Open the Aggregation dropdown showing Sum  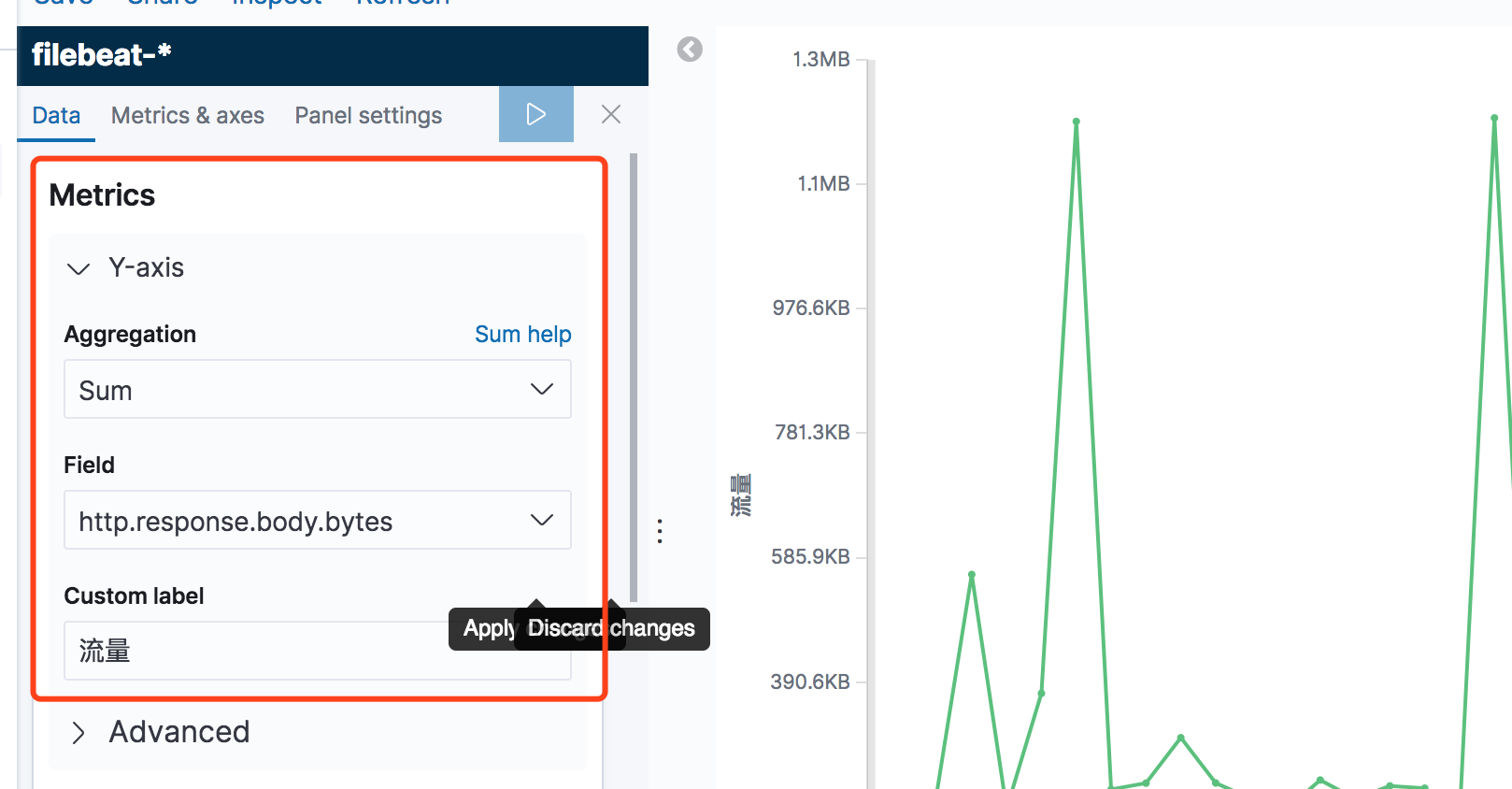tap(318, 390)
